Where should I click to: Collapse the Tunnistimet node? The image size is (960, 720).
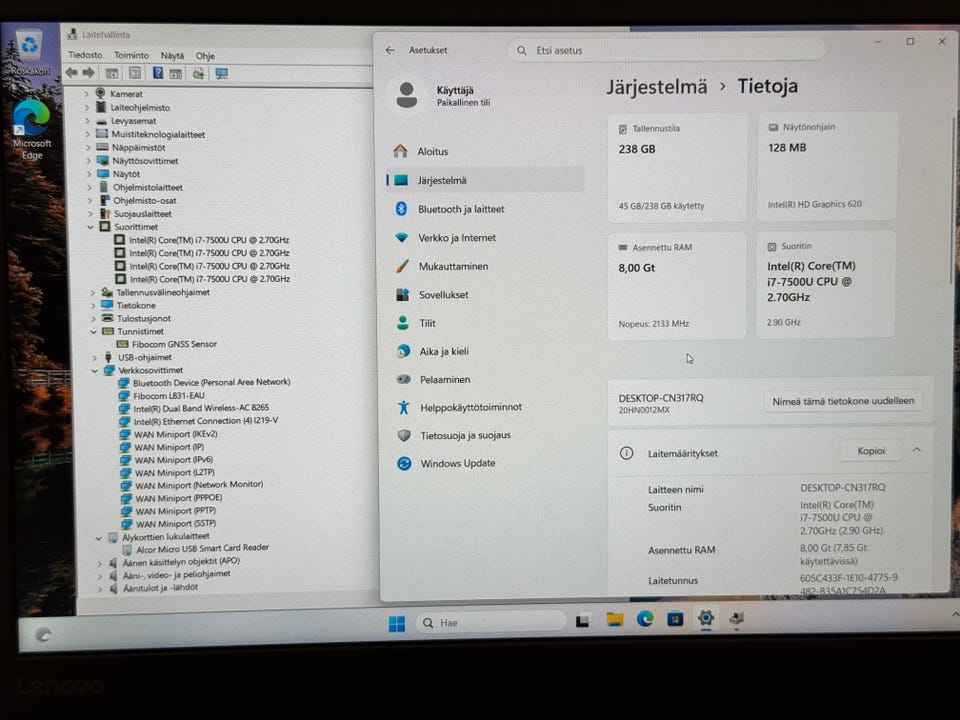coord(94,331)
